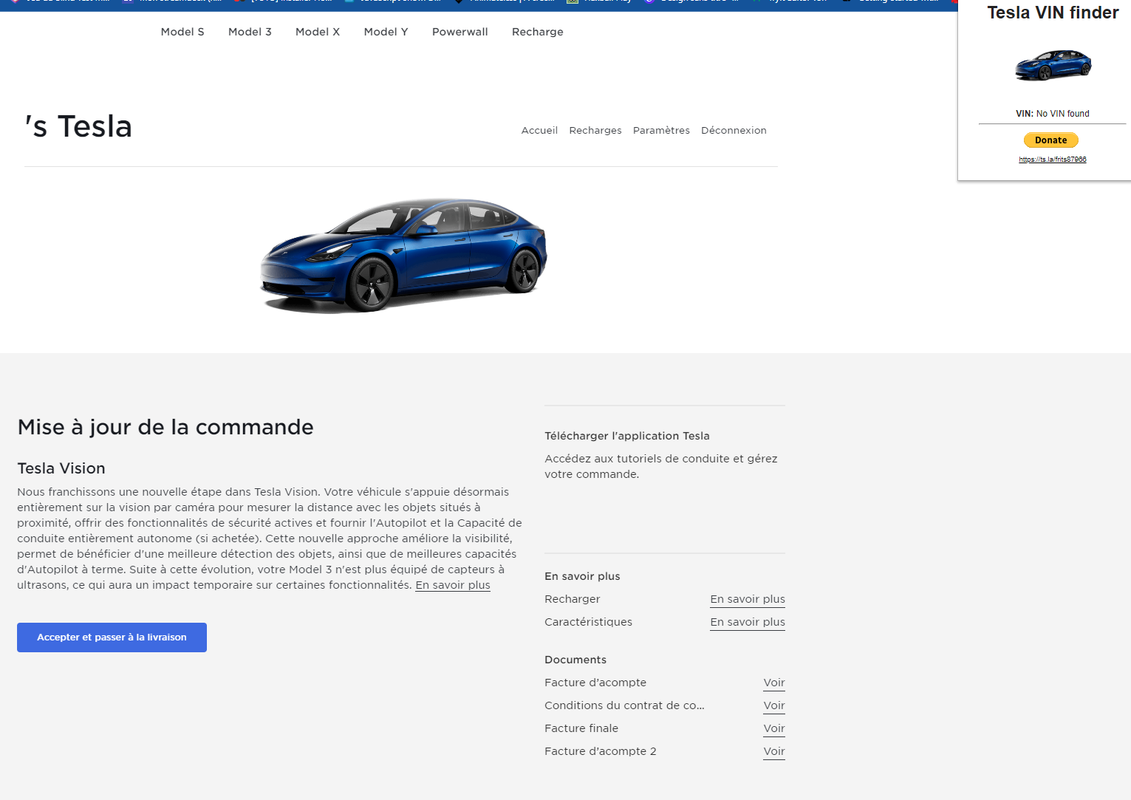Go to Model 3 in top navigation

pos(250,32)
